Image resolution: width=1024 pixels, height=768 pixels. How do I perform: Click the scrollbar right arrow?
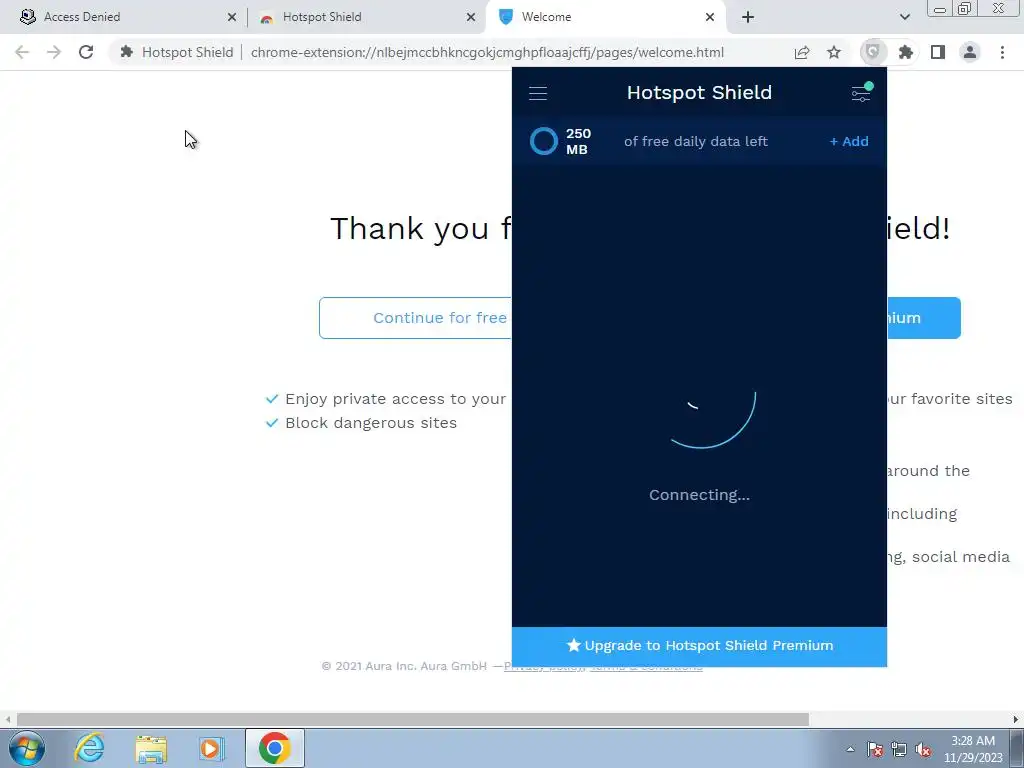point(1016,719)
